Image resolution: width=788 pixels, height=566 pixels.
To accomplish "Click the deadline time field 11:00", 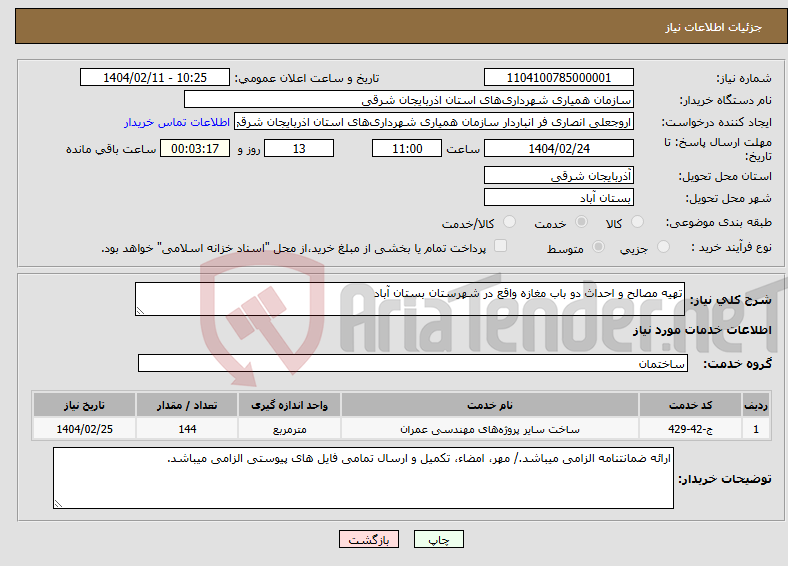I will click(407, 148).
